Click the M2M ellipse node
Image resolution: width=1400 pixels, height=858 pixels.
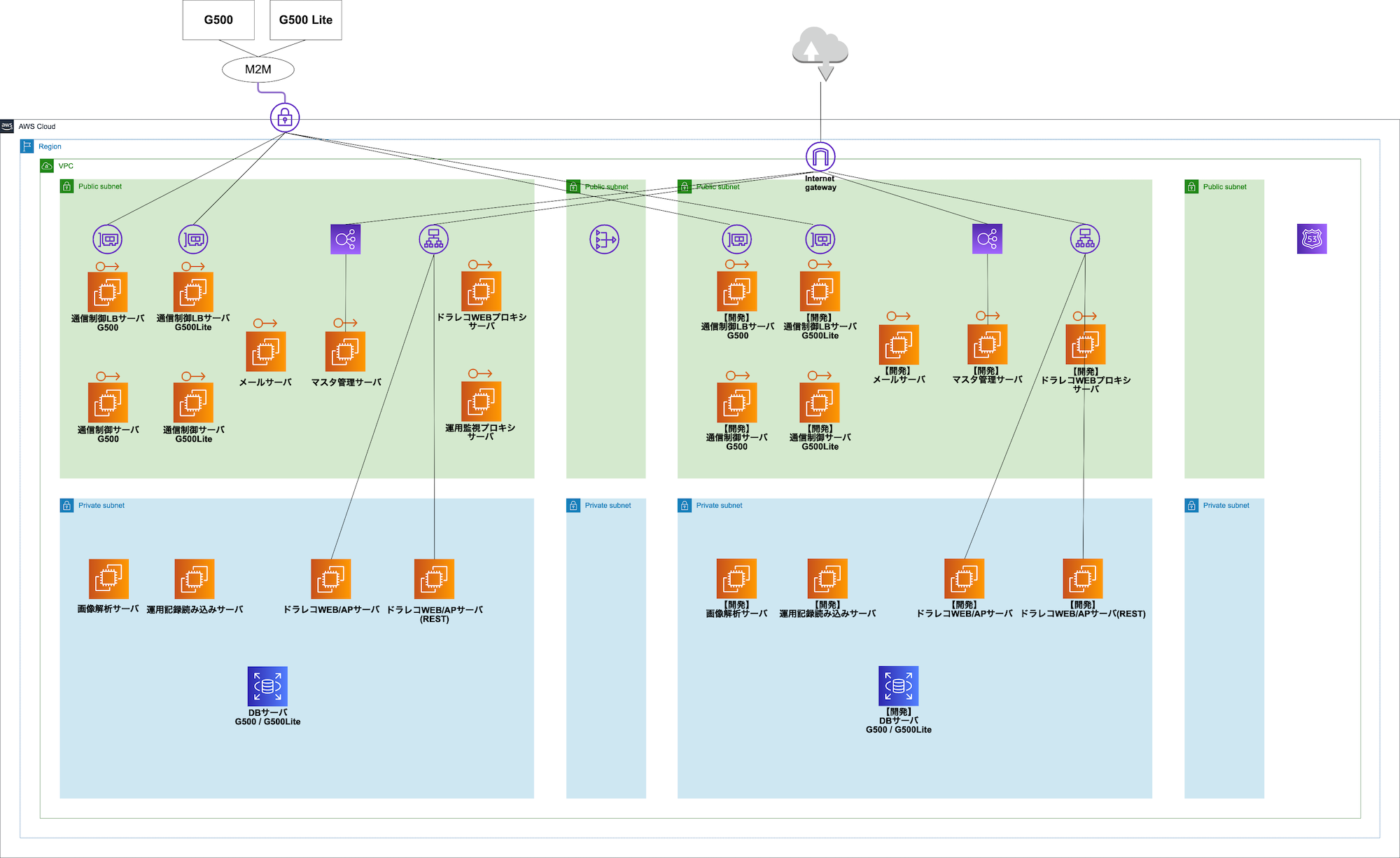(258, 69)
